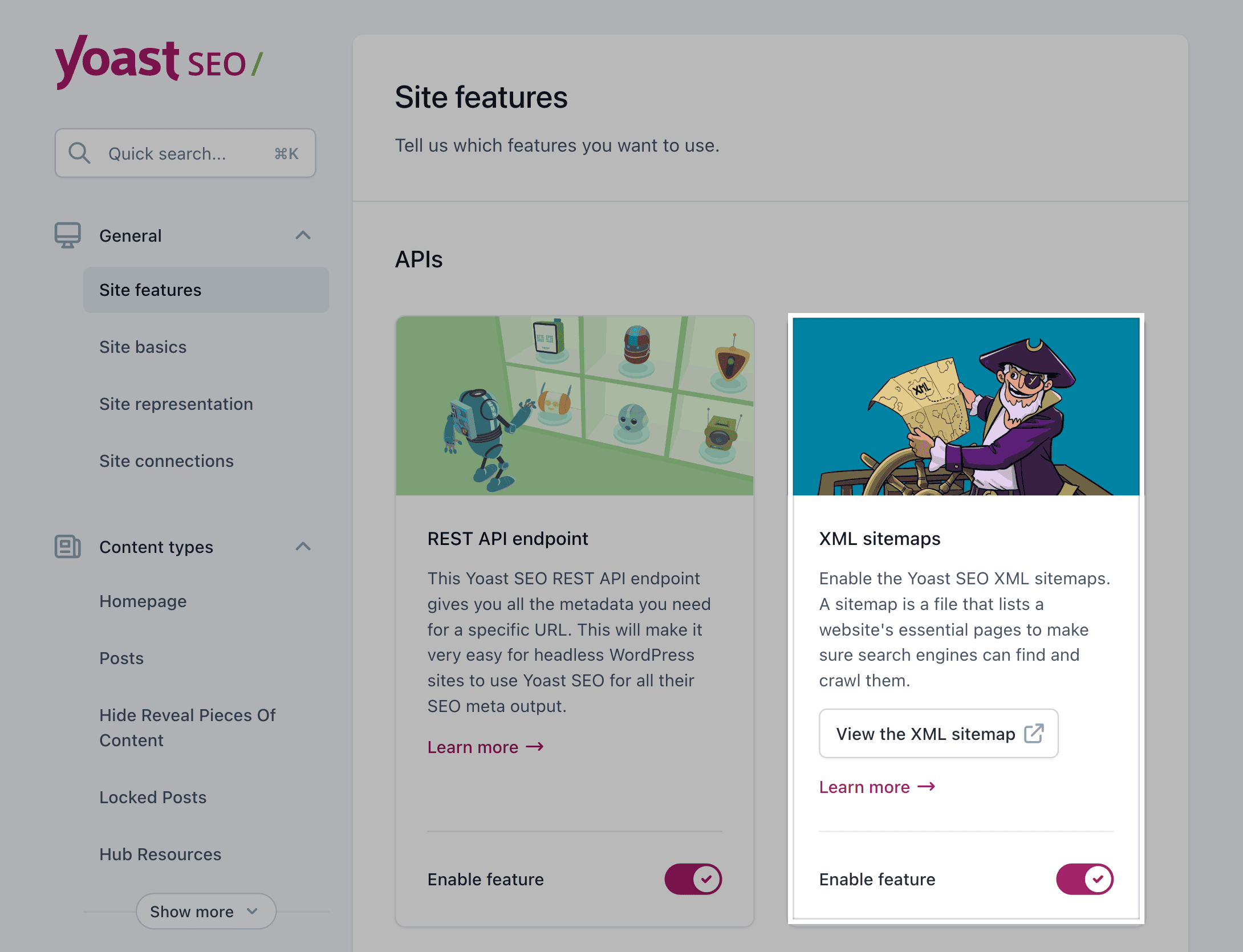Open Site representation settings
1243x952 pixels.
point(176,404)
